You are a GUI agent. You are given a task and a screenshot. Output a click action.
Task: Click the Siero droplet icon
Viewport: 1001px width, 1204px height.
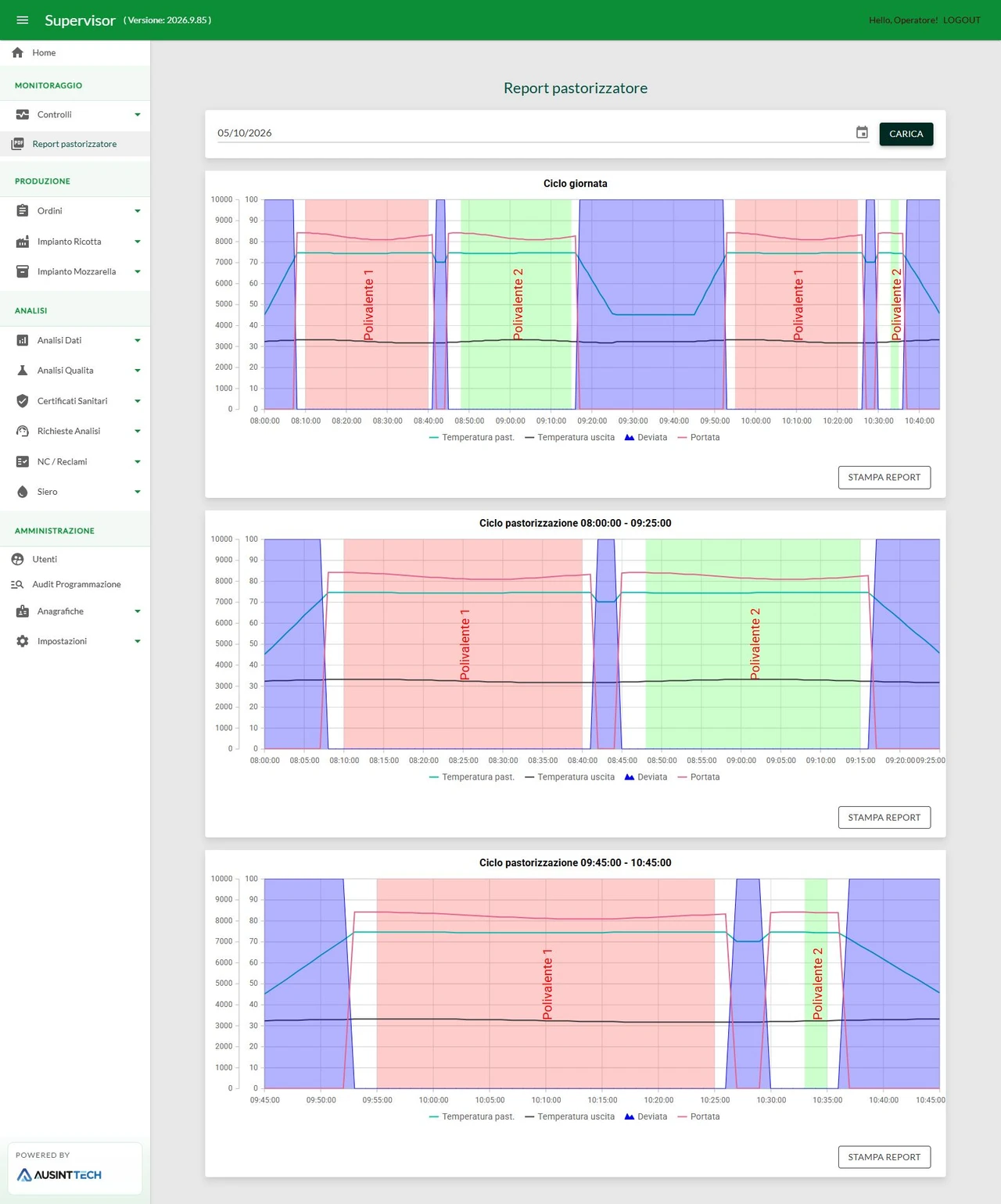point(23,492)
